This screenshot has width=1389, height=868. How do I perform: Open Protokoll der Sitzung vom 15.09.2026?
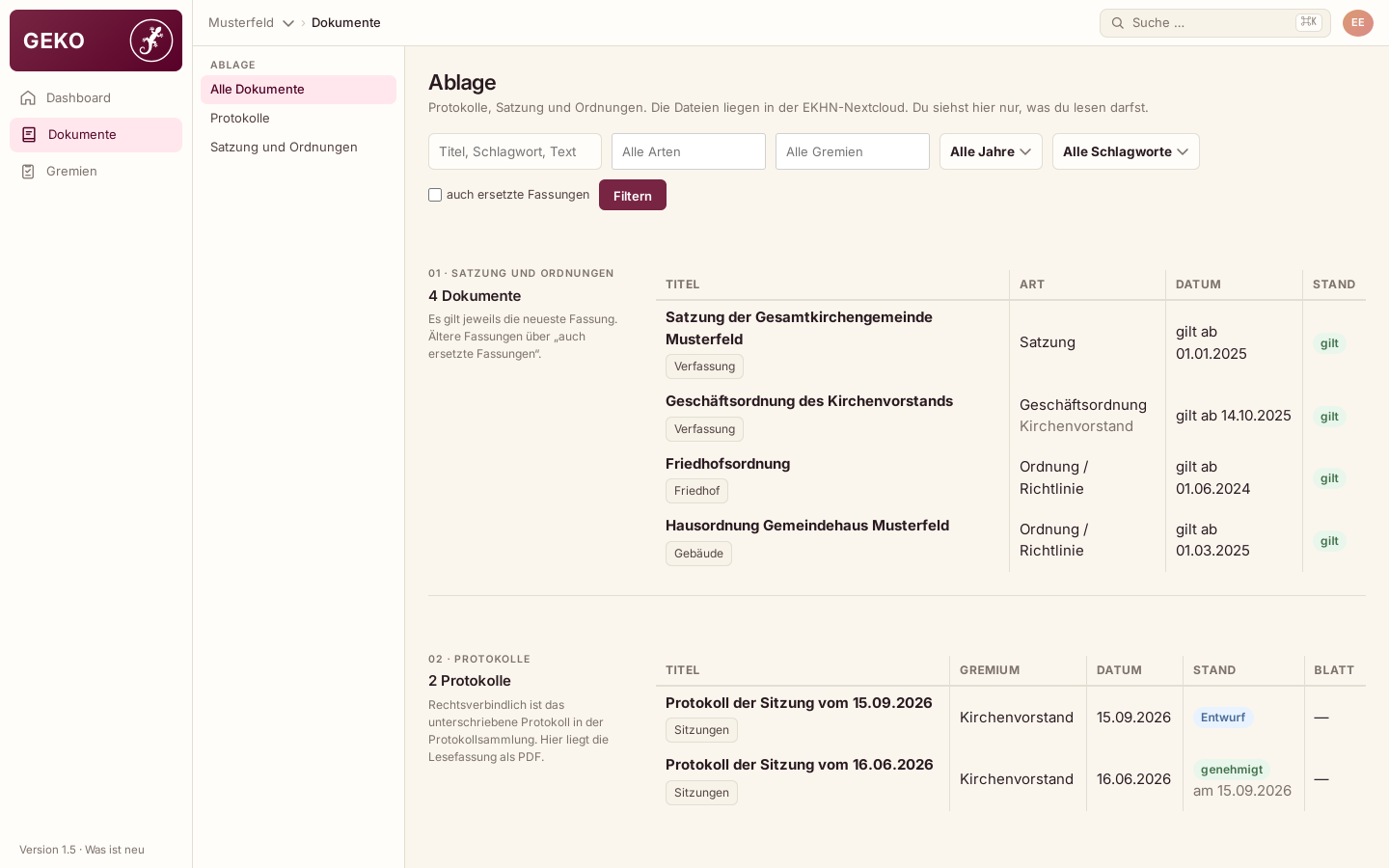coord(799,703)
